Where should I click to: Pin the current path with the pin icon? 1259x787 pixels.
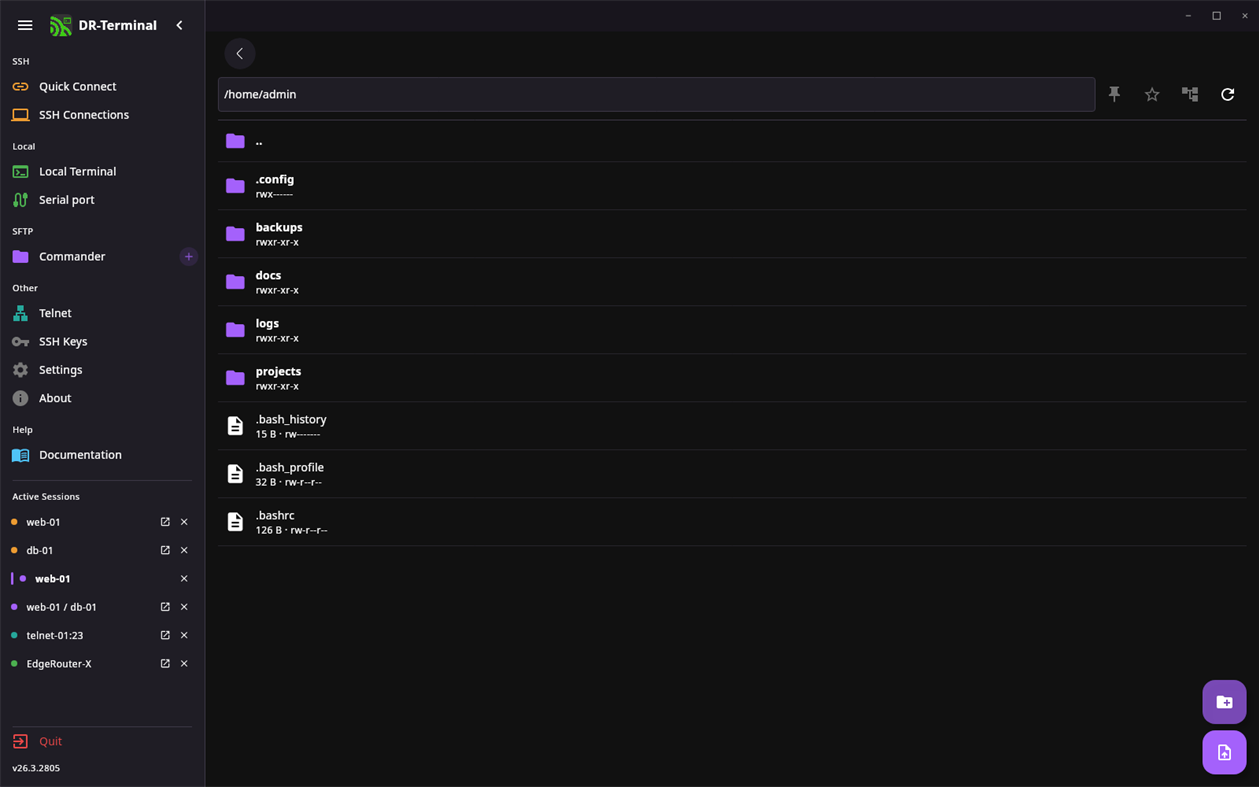(1114, 94)
